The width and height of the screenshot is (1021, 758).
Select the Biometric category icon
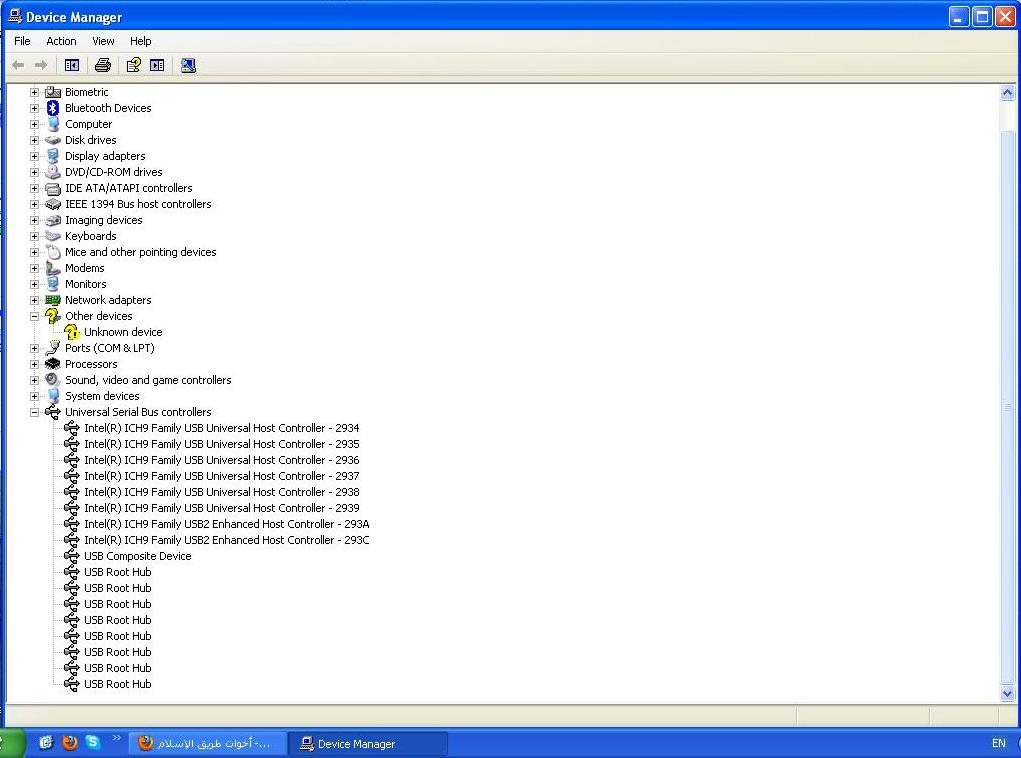point(53,92)
